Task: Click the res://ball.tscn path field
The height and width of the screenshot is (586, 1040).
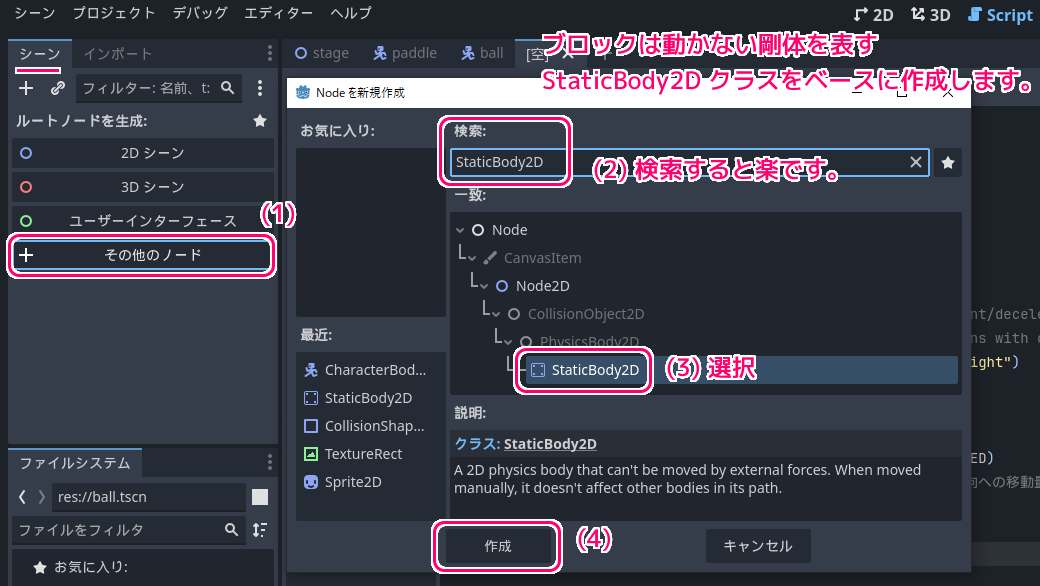Action: click(149, 497)
